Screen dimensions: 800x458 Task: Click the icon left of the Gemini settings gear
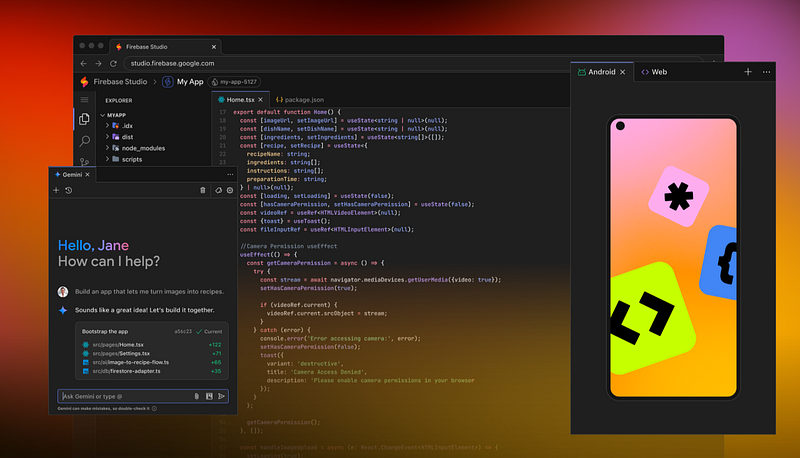pos(218,190)
